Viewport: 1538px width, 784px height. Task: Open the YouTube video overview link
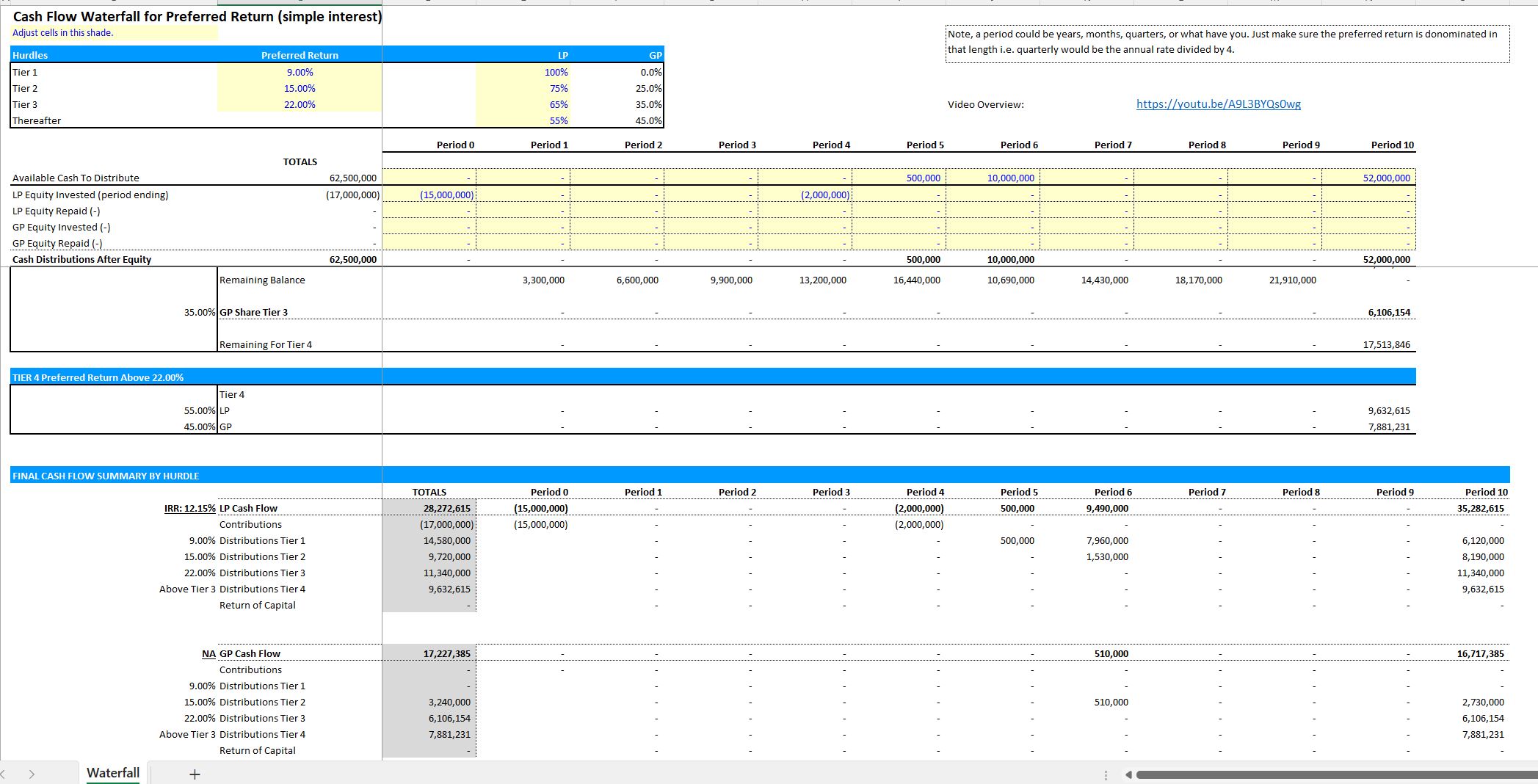1218,104
